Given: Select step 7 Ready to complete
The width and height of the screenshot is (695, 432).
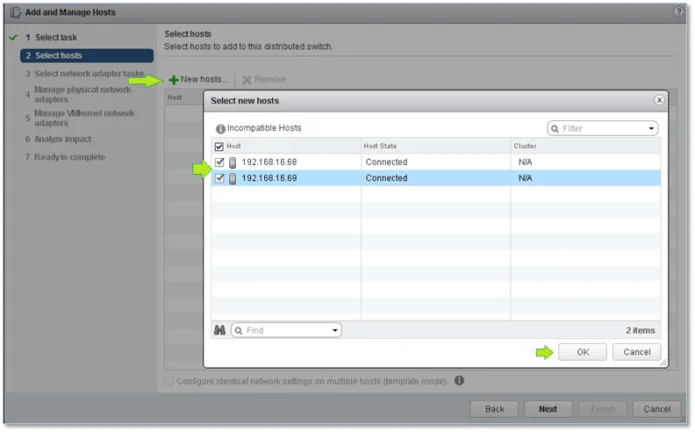Looking at the screenshot, I should (65, 157).
